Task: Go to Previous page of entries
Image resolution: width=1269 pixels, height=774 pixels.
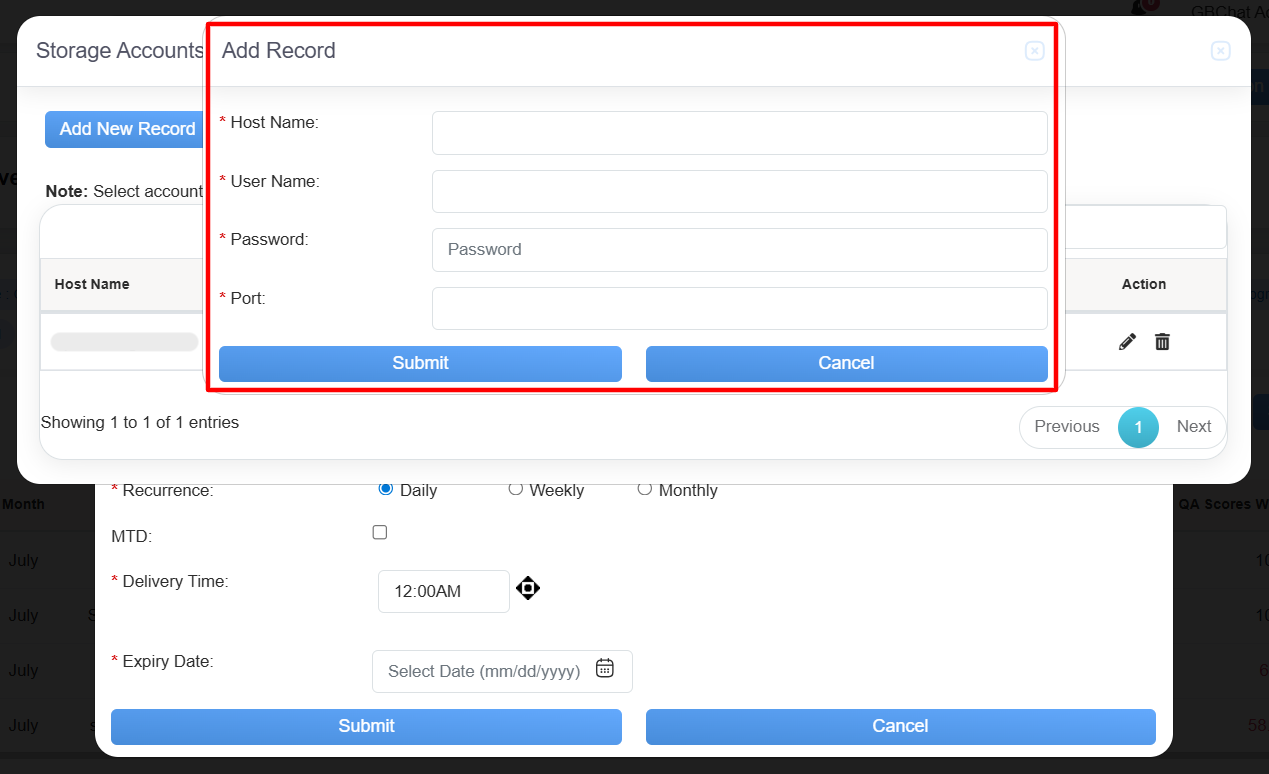Action: 1066,427
